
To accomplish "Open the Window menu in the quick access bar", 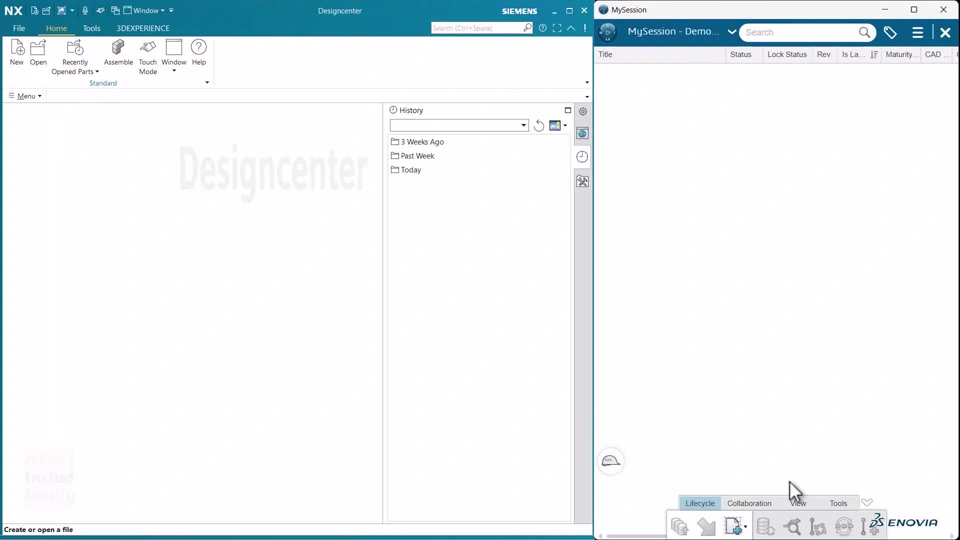I will [144, 10].
